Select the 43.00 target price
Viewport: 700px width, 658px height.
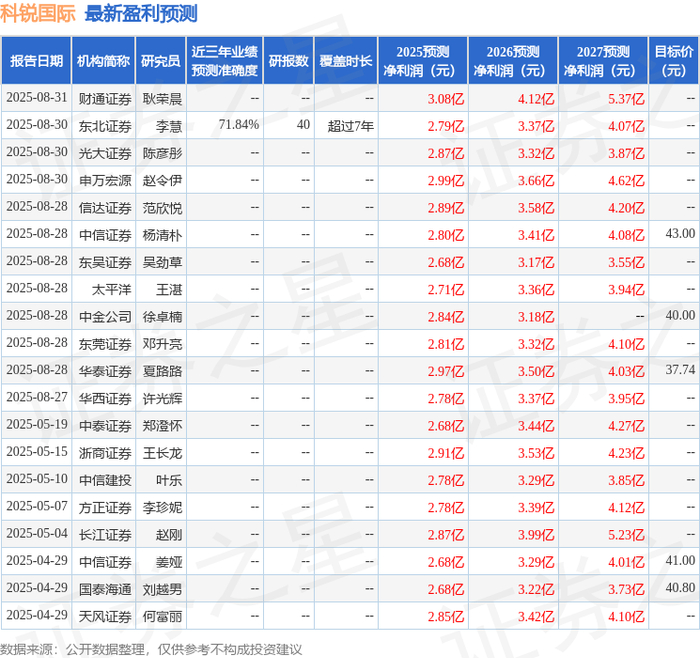[680, 233]
